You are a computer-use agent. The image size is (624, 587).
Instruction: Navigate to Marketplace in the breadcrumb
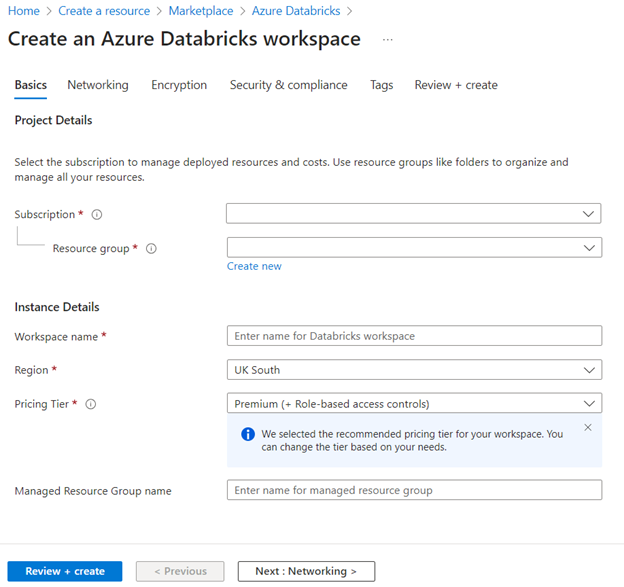(x=200, y=11)
